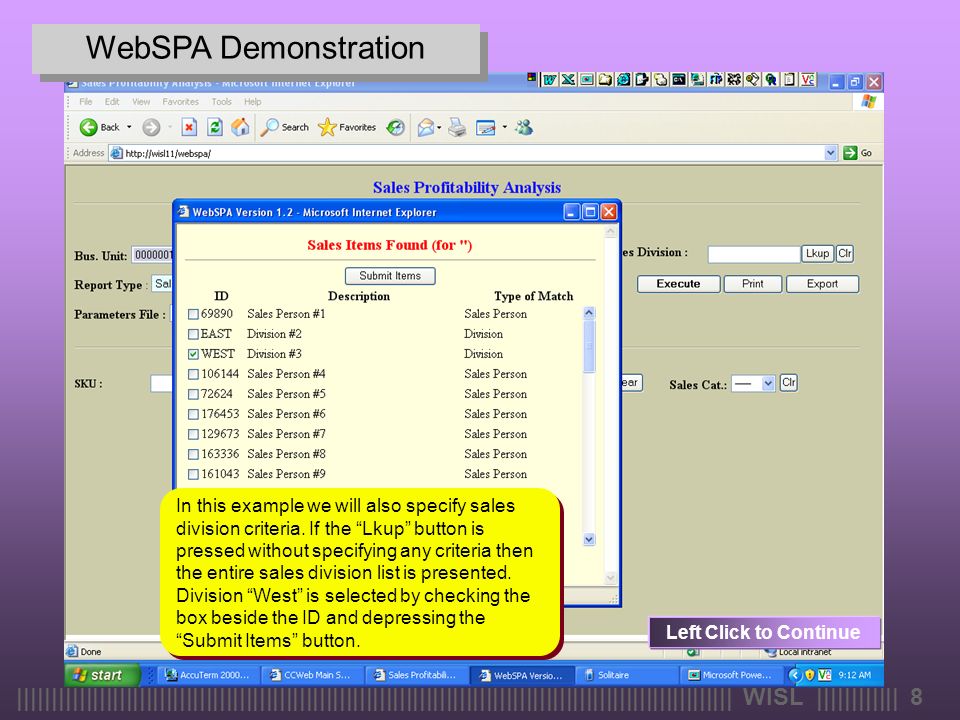Image resolution: width=960 pixels, height=720 pixels.
Task: Tick the checkbox for ID 72624
Action: [193, 394]
